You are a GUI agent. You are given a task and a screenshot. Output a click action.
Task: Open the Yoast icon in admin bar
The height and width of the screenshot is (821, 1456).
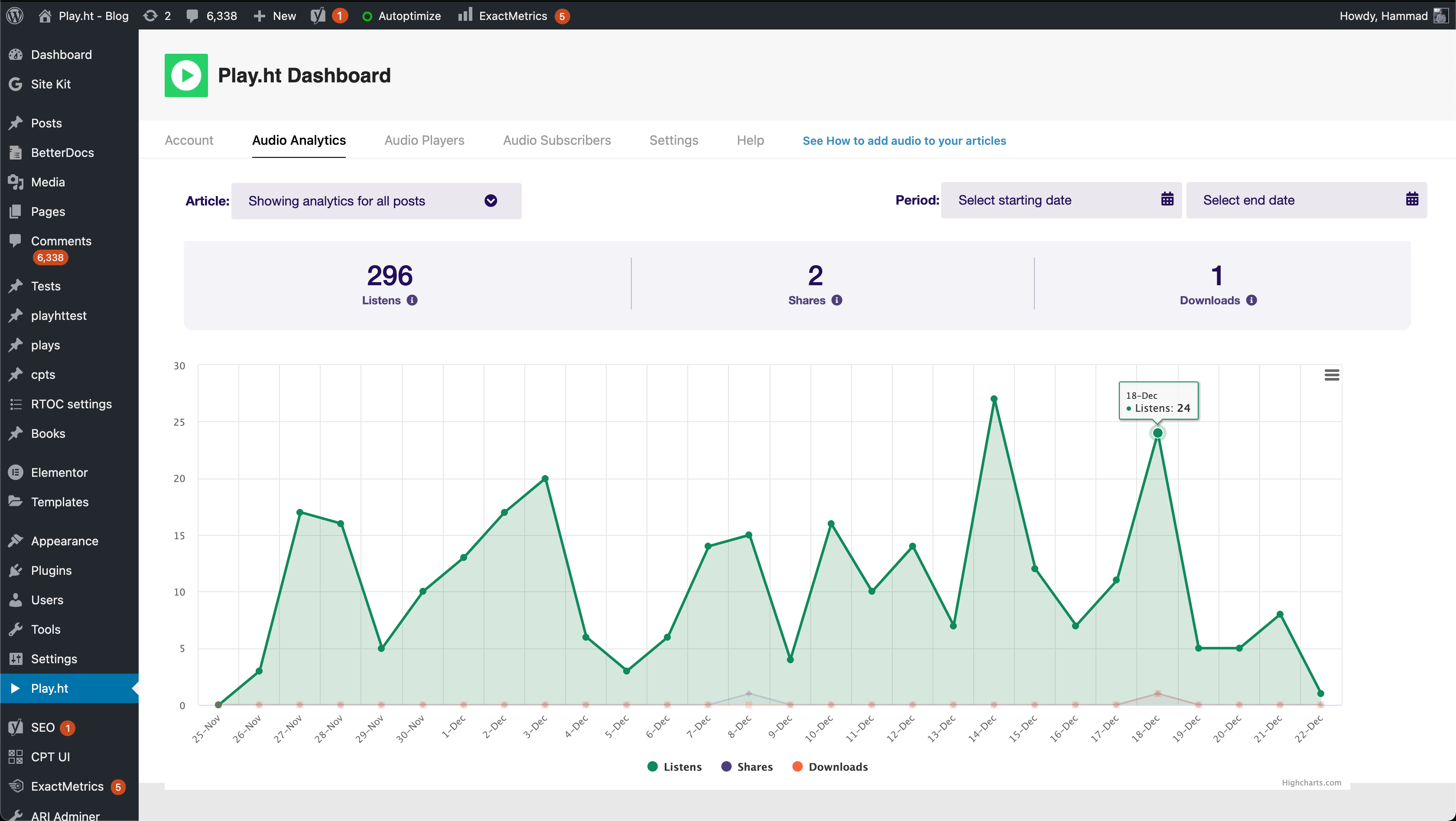pos(318,15)
